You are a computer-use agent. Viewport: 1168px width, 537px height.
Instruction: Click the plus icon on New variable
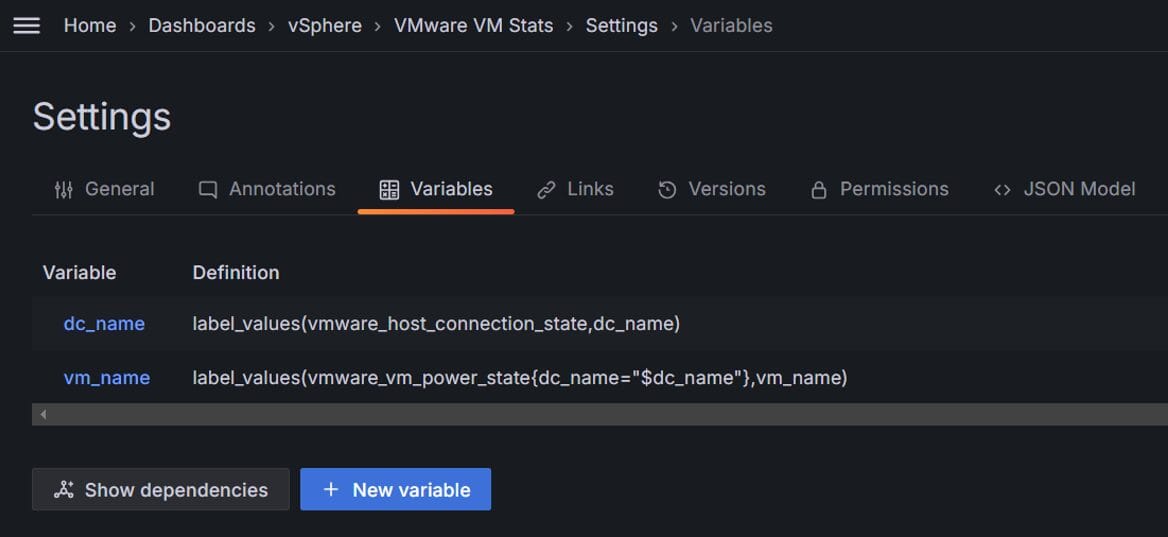pos(331,489)
